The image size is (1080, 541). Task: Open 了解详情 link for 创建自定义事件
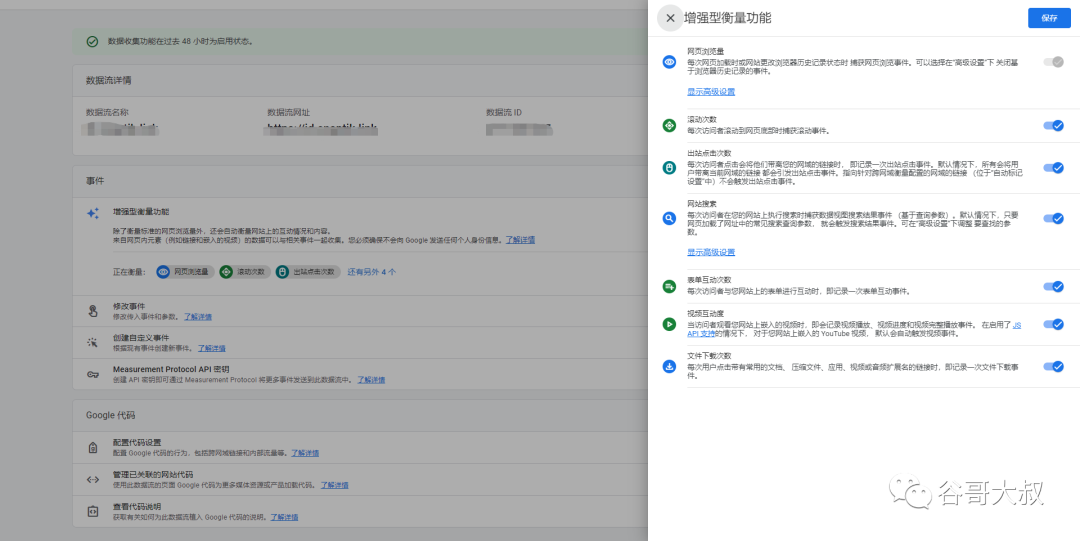click(x=211, y=349)
